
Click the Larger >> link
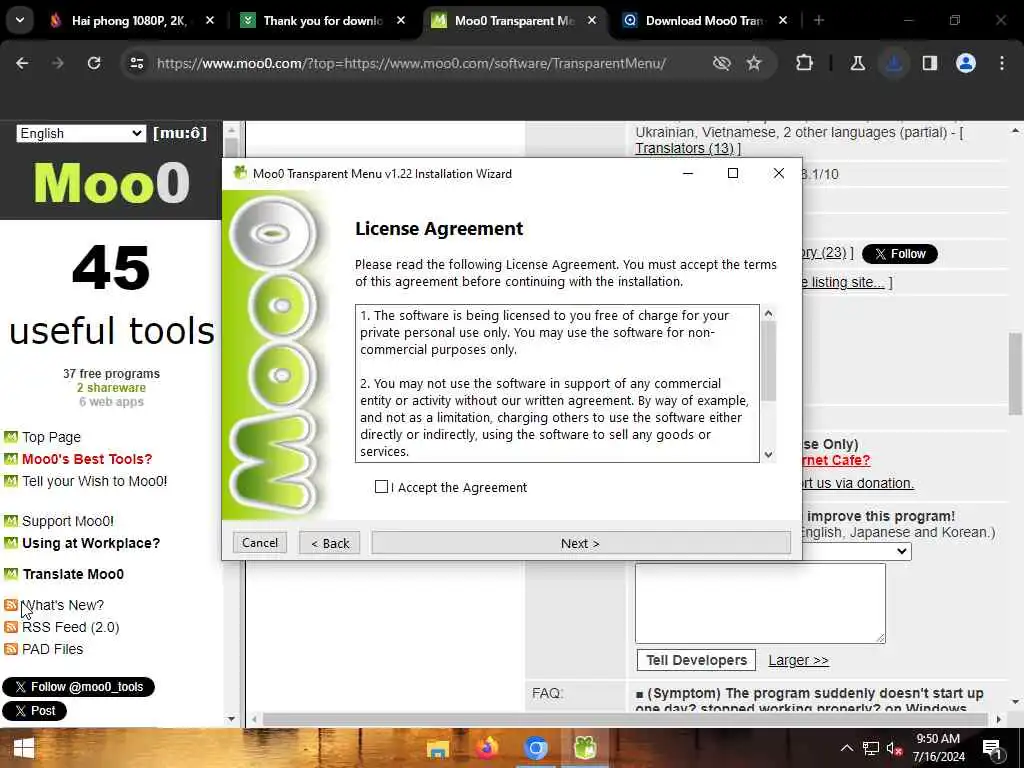(x=798, y=660)
